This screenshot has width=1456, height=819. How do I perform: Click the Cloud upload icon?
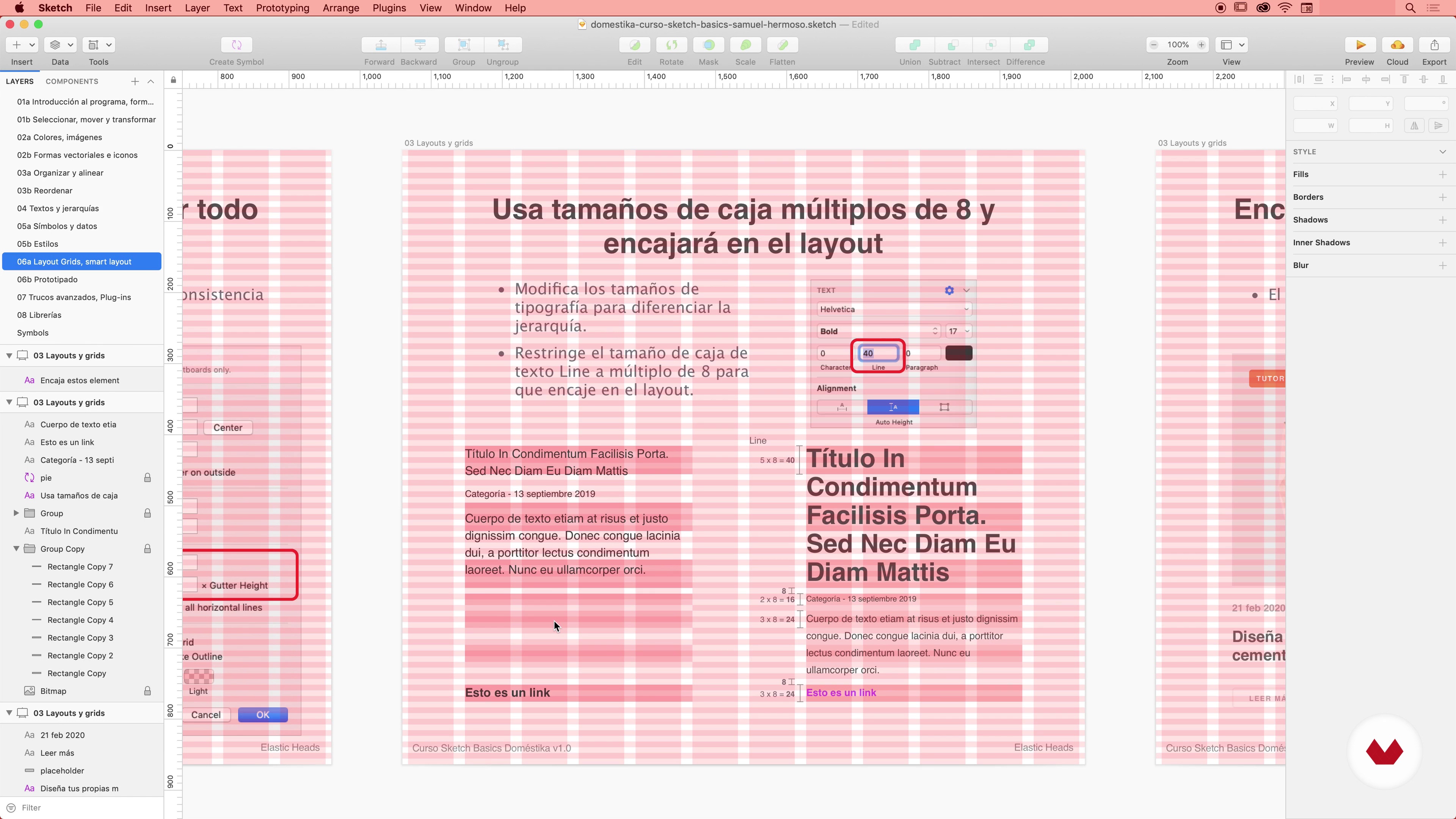[x=1397, y=45]
